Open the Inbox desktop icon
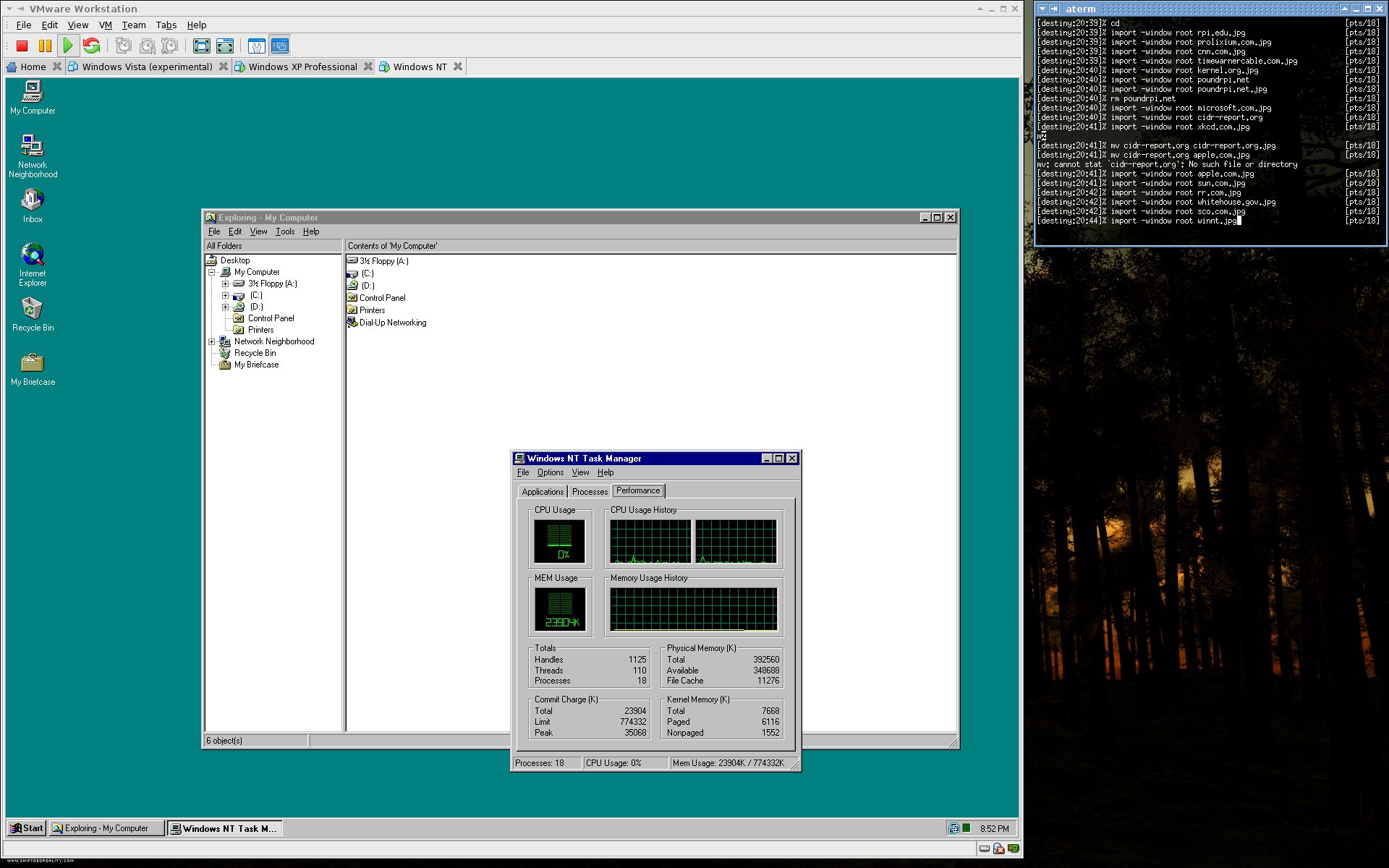This screenshot has width=1389, height=868. point(33,205)
